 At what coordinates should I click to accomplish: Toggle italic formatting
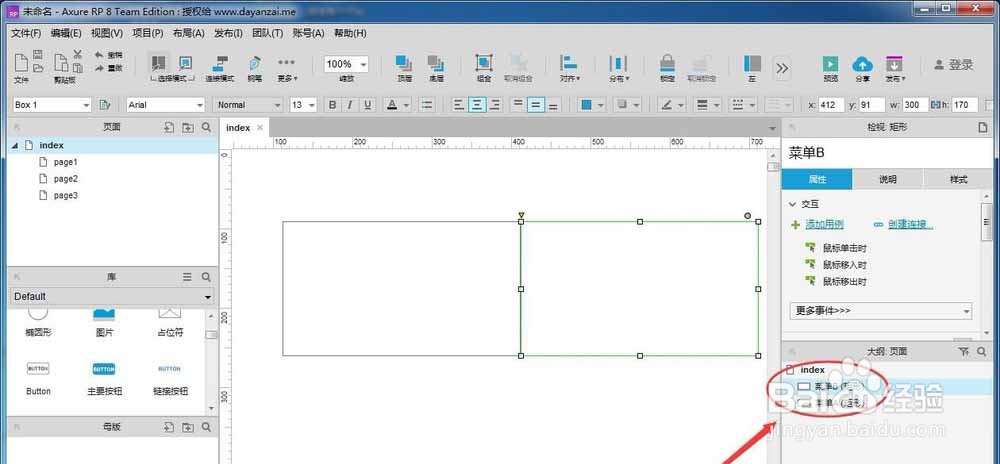tap(349, 105)
